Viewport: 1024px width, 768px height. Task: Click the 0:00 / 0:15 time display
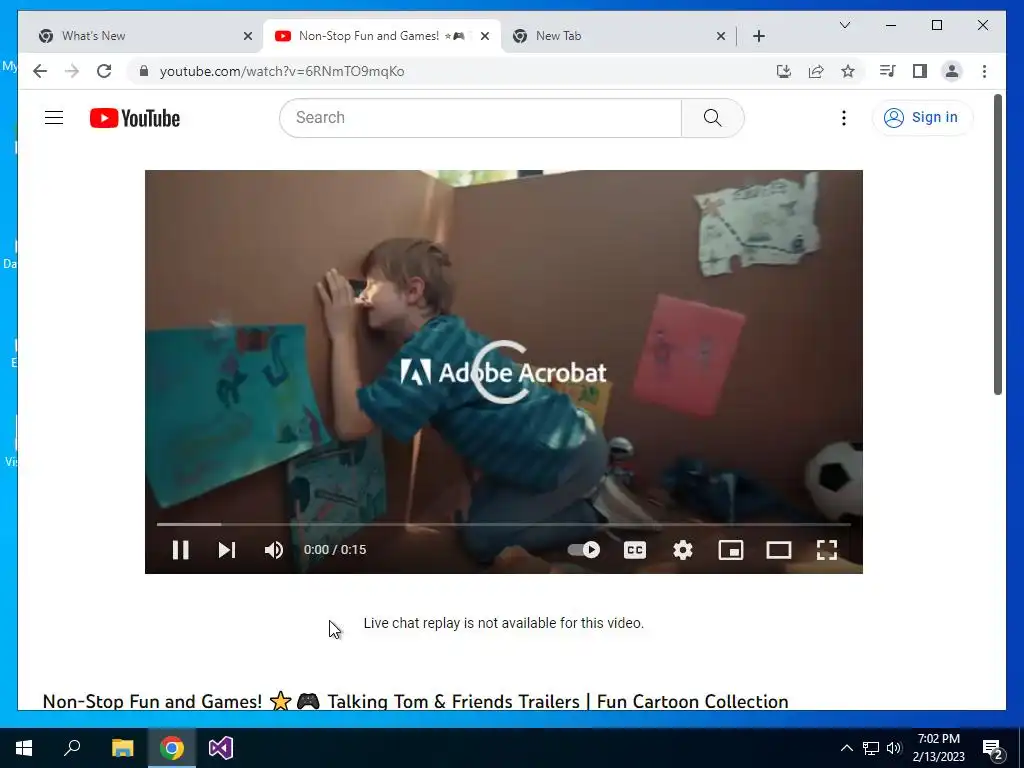click(x=335, y=550)
